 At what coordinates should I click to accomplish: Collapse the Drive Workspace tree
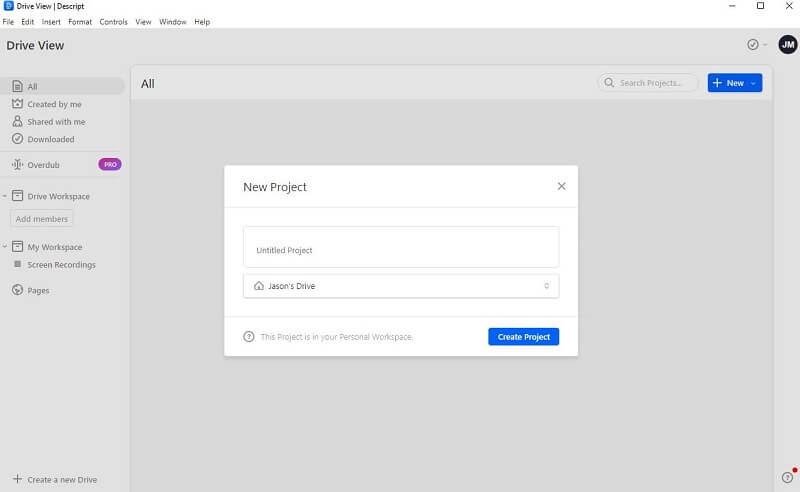pos(5,196)
